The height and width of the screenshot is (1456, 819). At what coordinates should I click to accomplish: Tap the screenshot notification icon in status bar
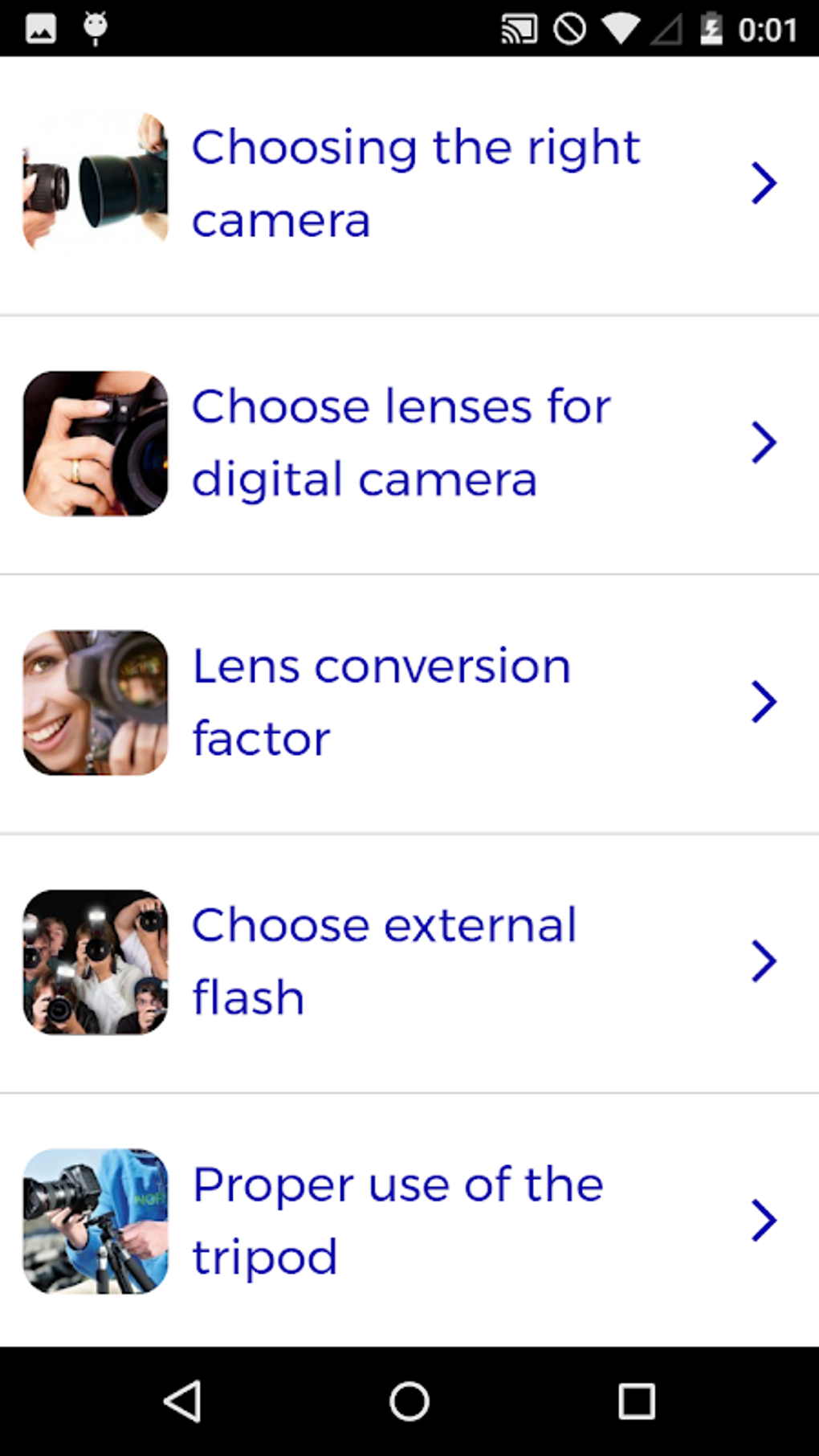(42, 28)
